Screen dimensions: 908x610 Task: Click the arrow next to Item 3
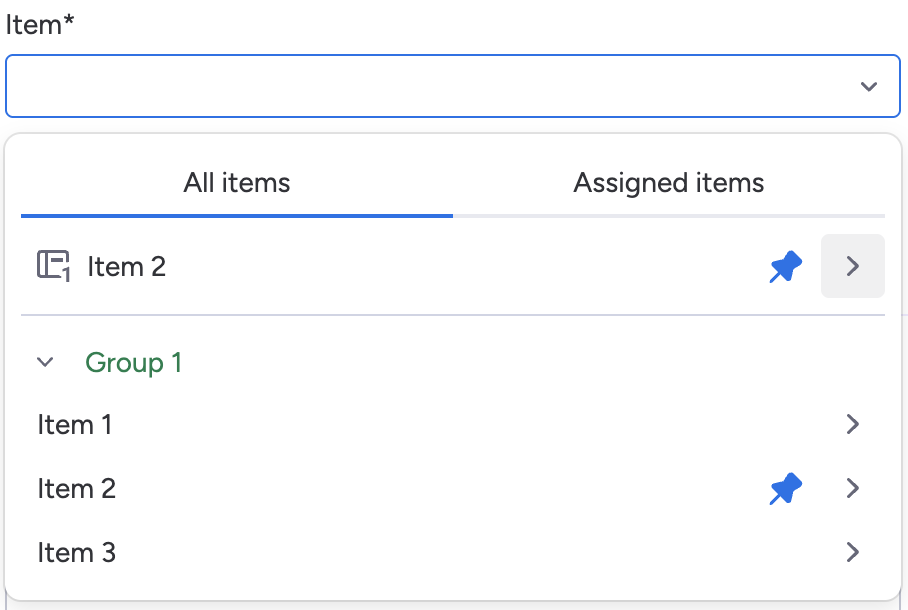[x=852, y=552]
